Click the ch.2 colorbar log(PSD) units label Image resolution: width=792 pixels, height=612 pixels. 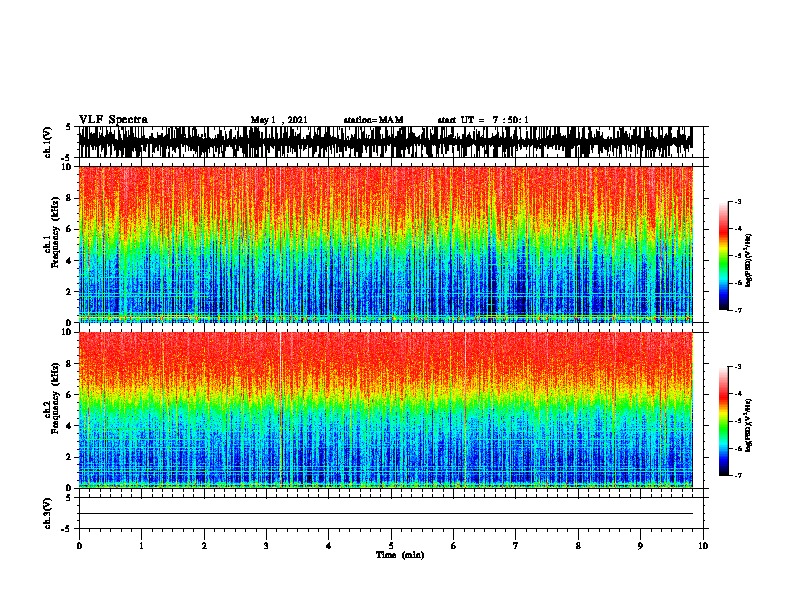[748, 426]
